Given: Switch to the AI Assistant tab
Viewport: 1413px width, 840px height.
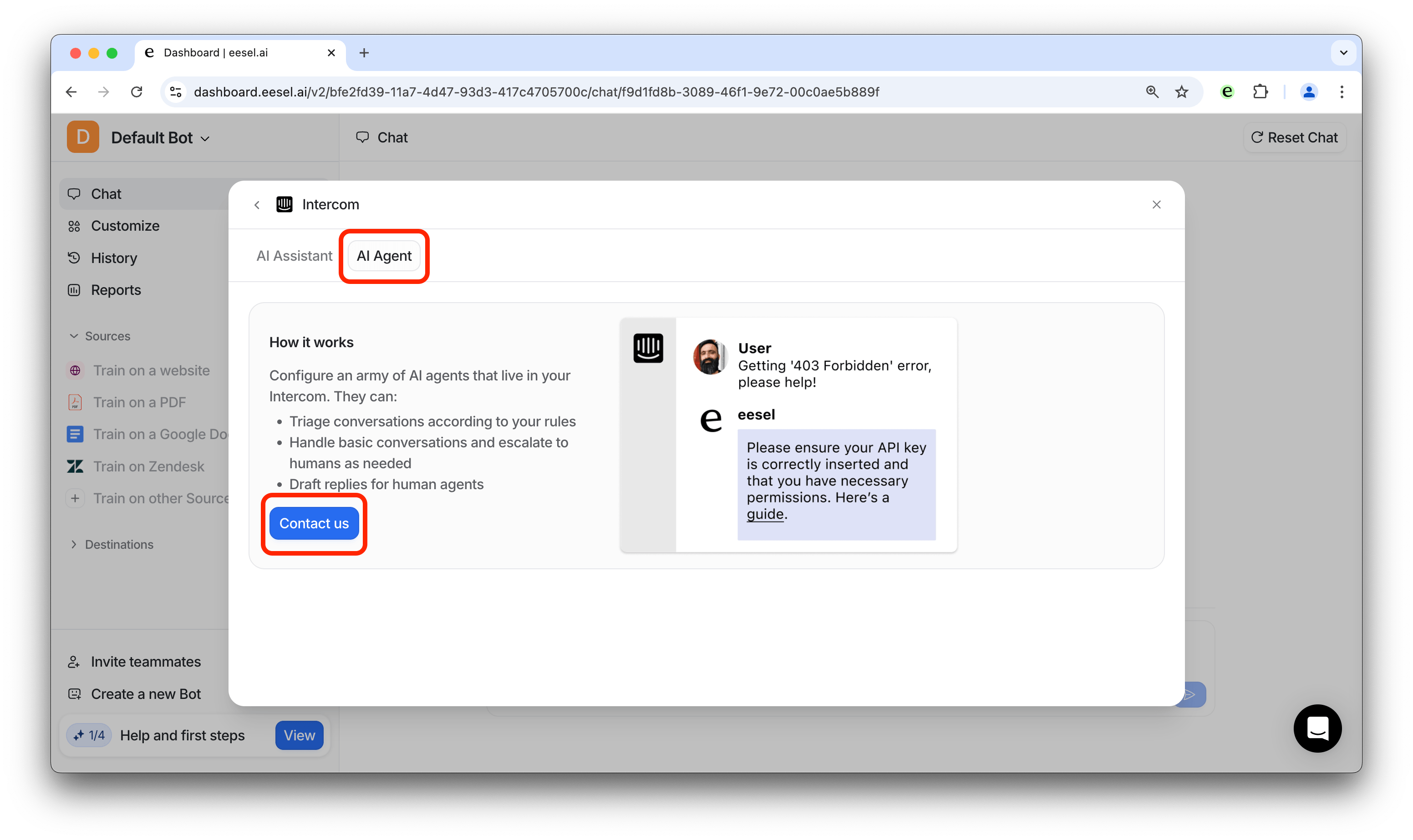Looking at the screenshot, I should [x=295, y=256].
